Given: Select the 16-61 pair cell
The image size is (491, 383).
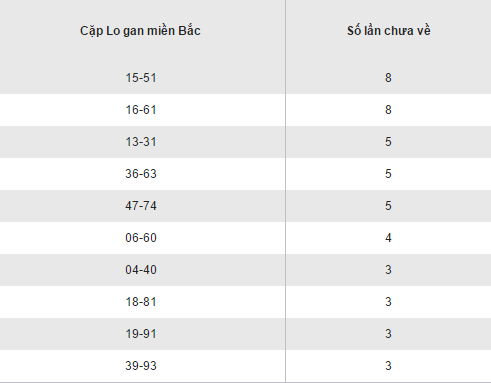Looking at the screenshot, I should 141,110.
